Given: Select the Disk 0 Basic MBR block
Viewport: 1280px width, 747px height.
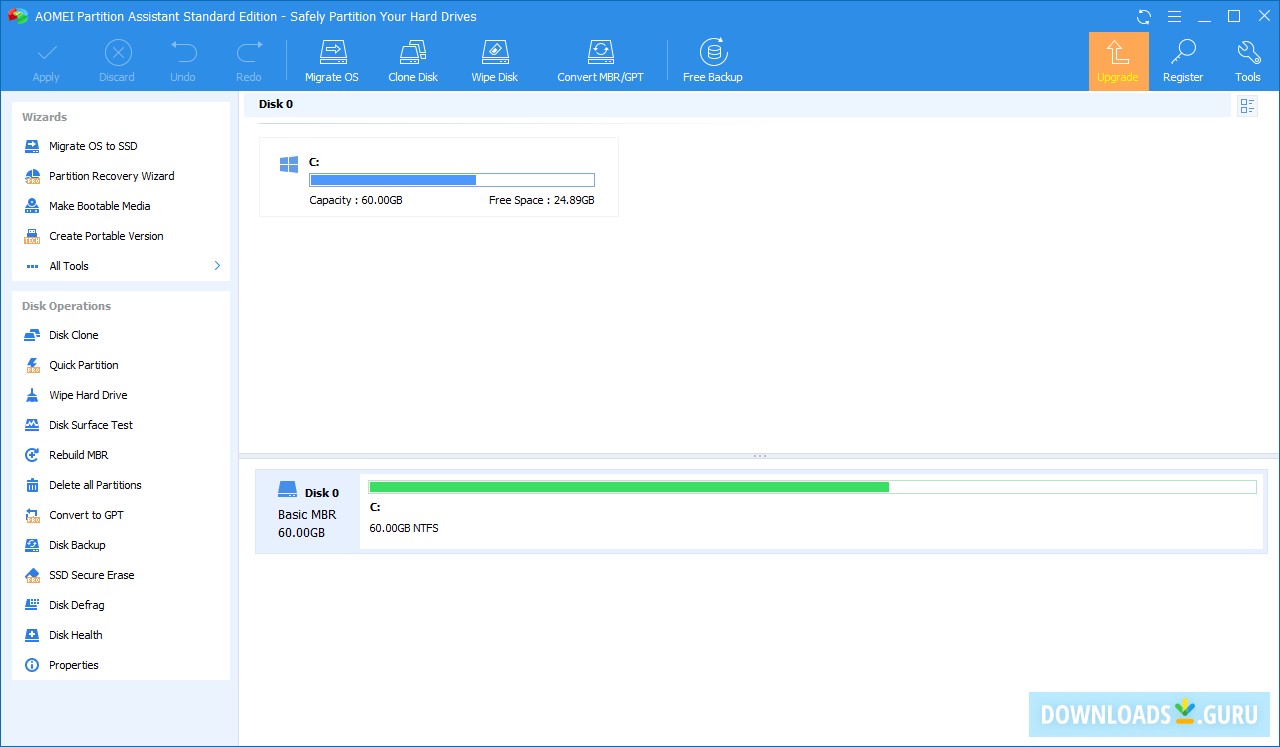Looking at the screenshot, I should (x=307, y=511).
